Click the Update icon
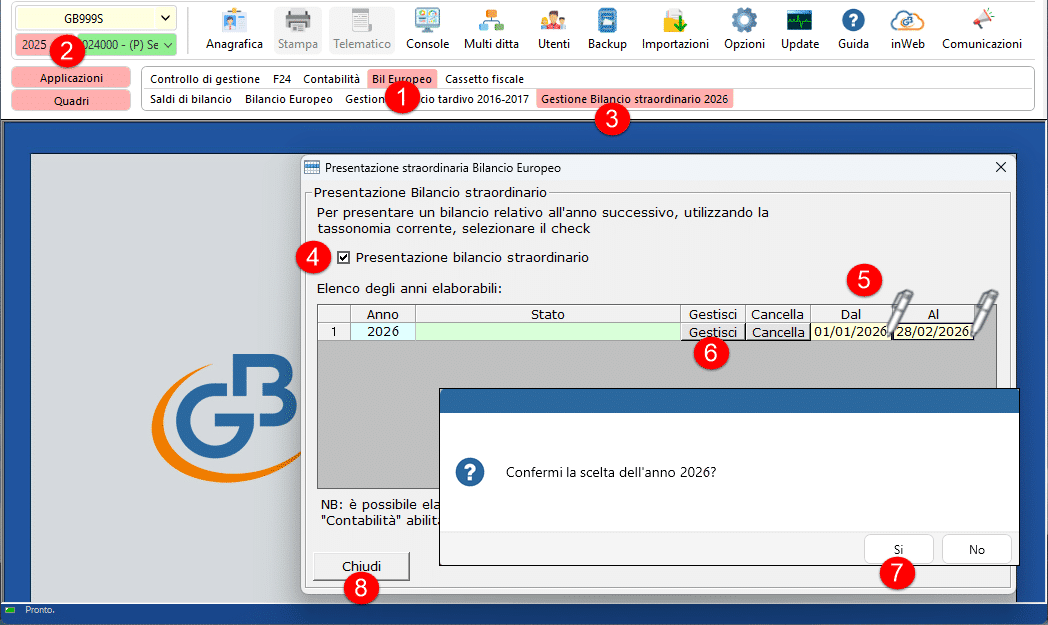Screen dimensions: 1048x625 (799, 30)
